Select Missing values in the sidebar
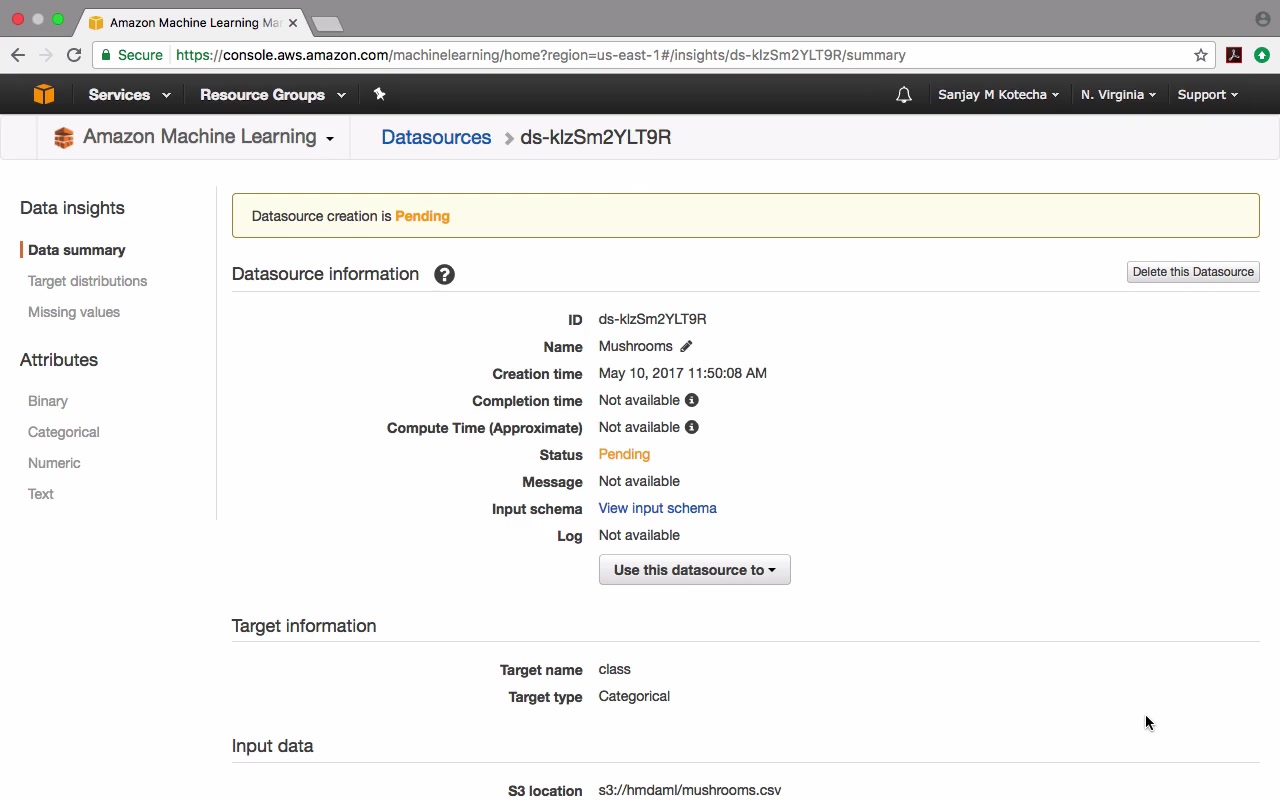Image resolution: width=1280 pixels, height=800 pixels. [x=74, y=312]
